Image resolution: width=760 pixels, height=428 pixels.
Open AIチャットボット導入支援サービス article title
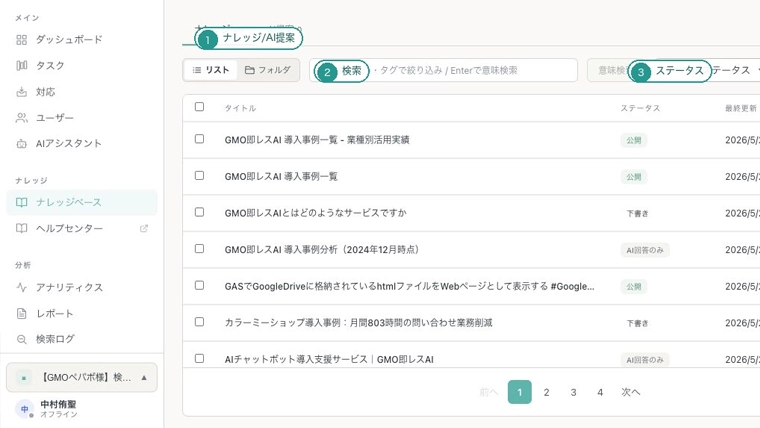pos(329,360)
